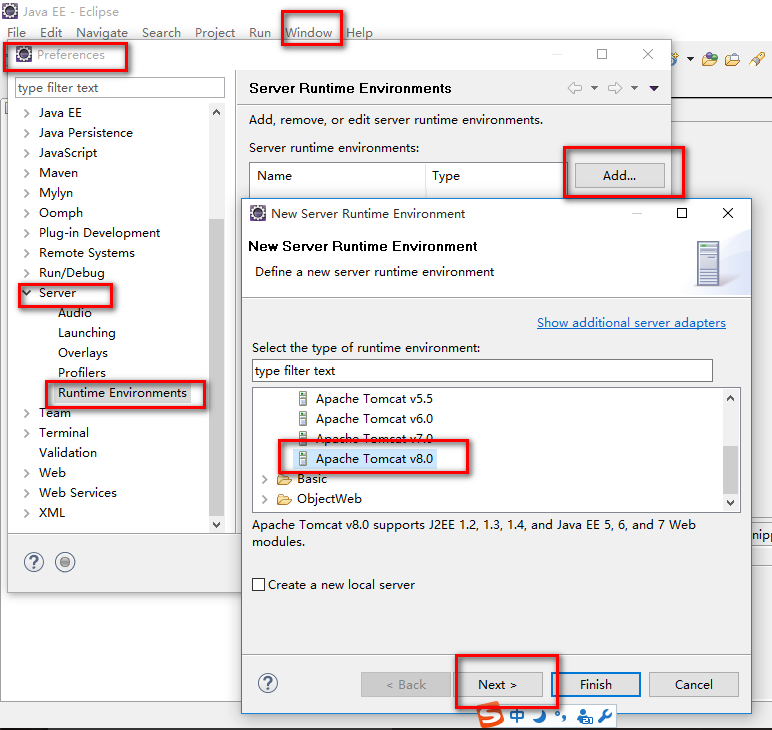The width and height of the screenshot is (772, 730).
Task: Open the Search menu
Action: [161, 32]
